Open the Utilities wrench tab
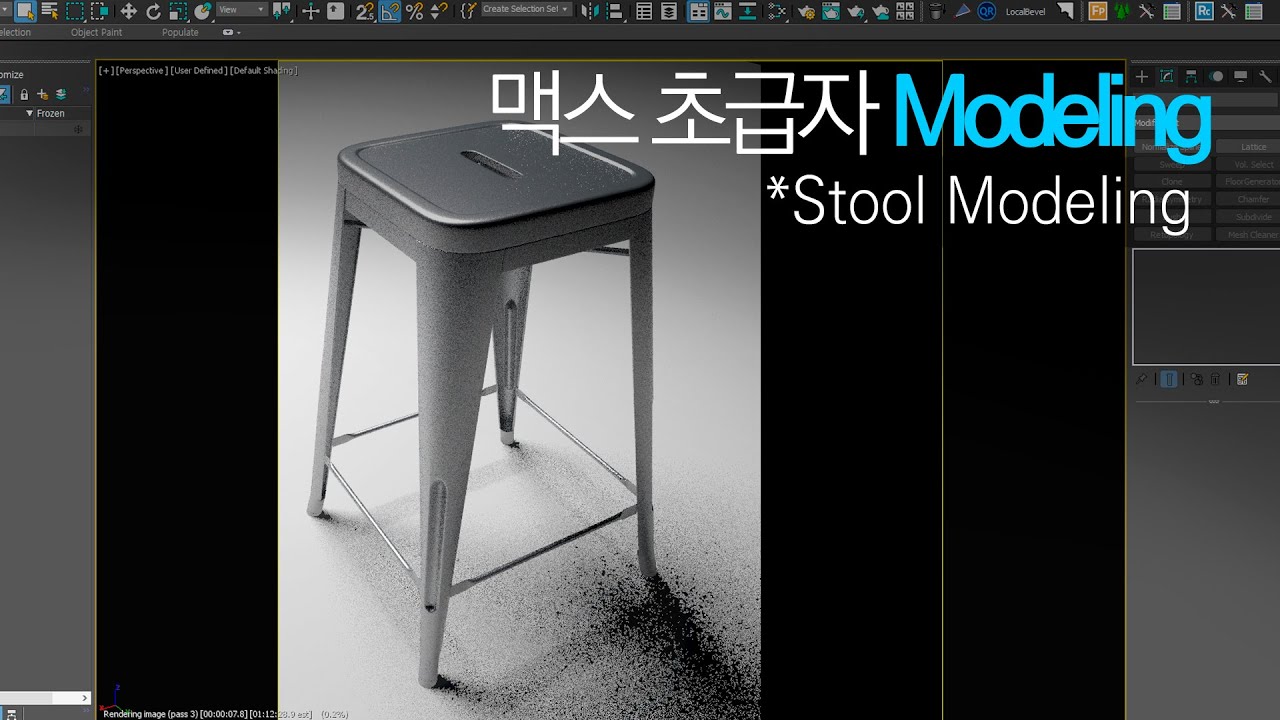The image size is (1280, 720). point(1265,76)
